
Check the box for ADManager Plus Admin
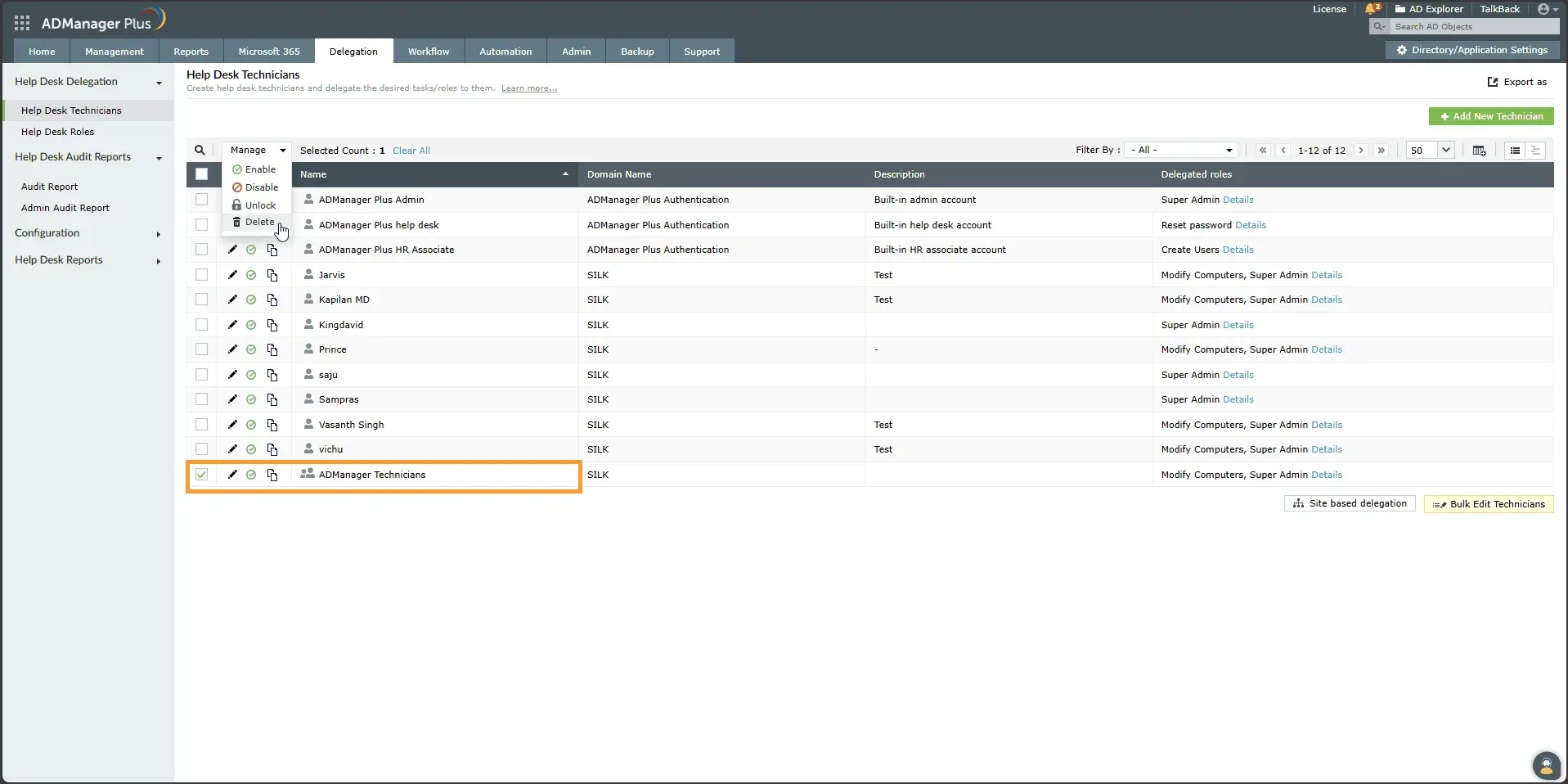coord(201,200)
